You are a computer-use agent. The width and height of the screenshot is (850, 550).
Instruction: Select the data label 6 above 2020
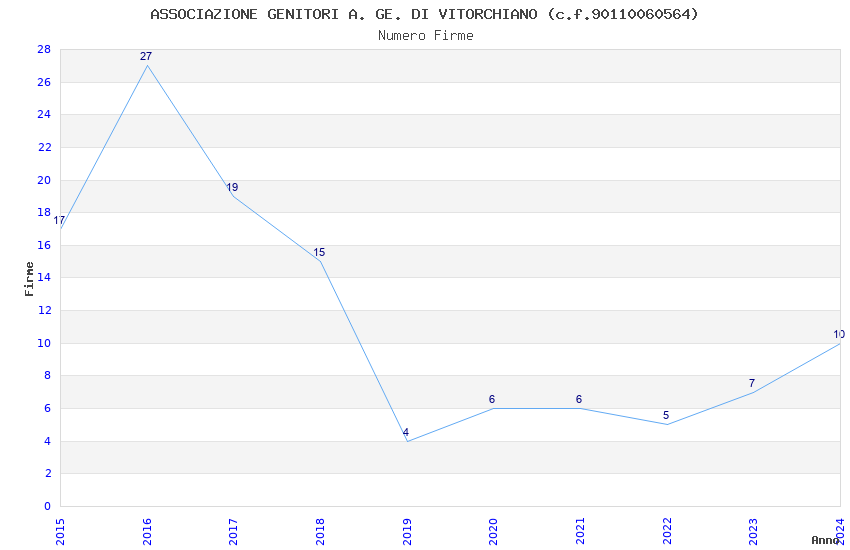click(492, 399)
